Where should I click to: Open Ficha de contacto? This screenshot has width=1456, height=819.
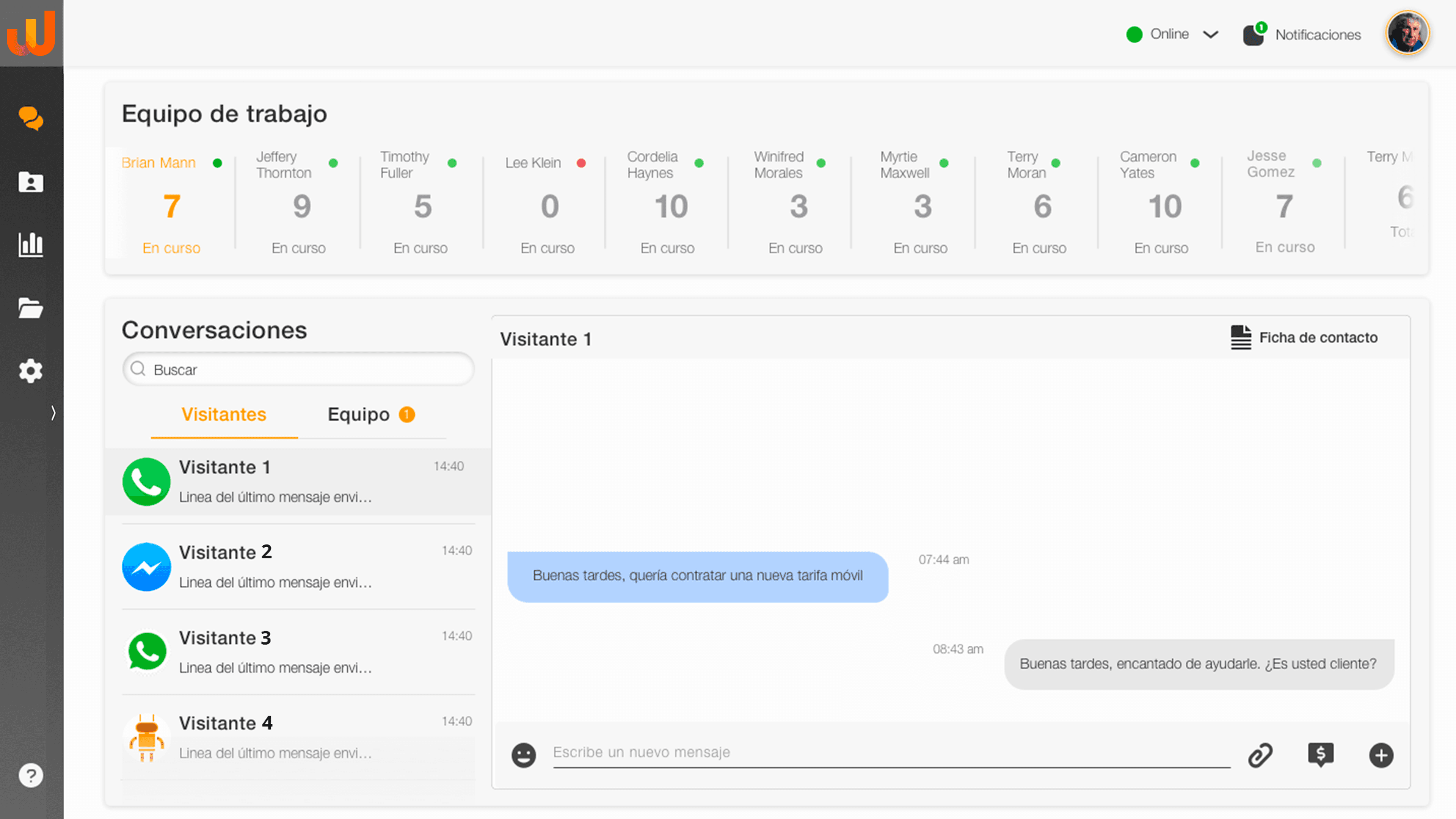(x=1304, y=337)
